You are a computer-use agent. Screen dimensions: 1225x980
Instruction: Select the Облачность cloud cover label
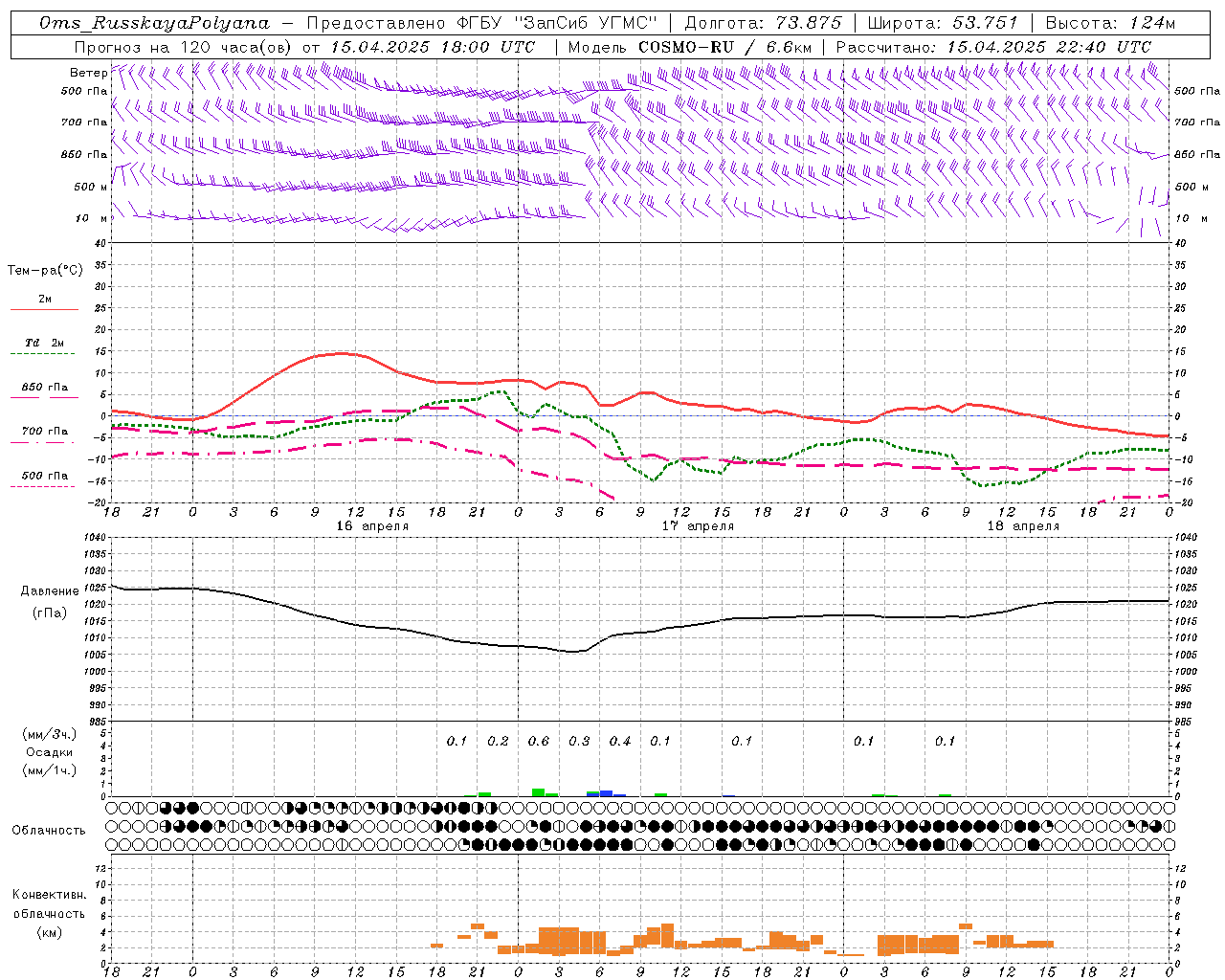coord(49,830)
